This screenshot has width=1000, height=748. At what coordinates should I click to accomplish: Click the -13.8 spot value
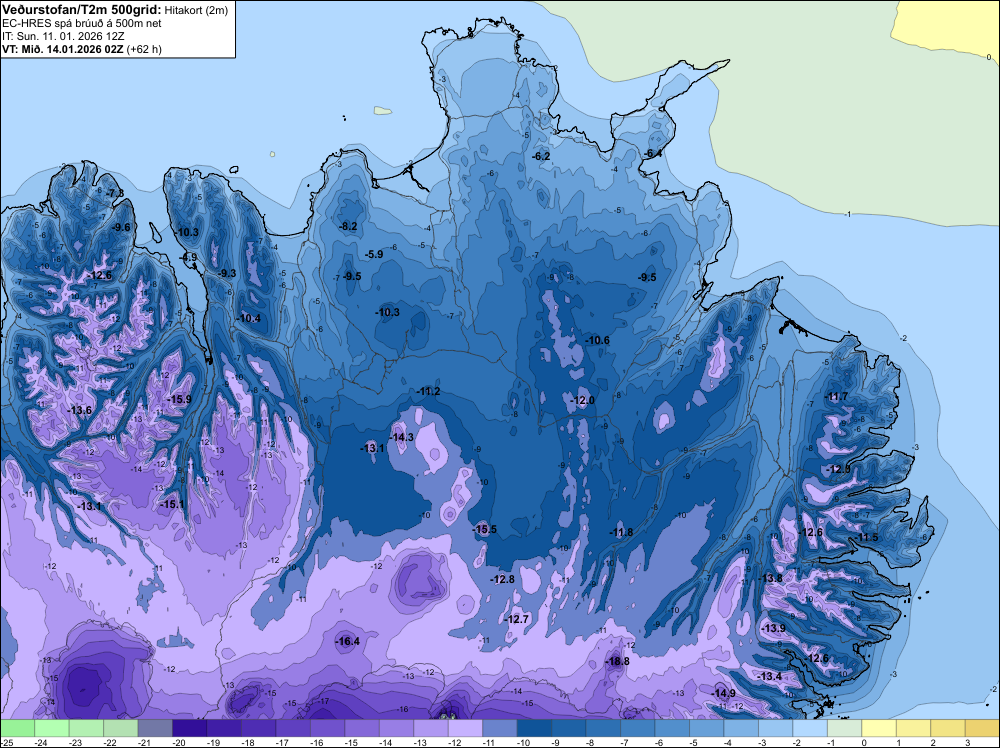pos(770,578)
